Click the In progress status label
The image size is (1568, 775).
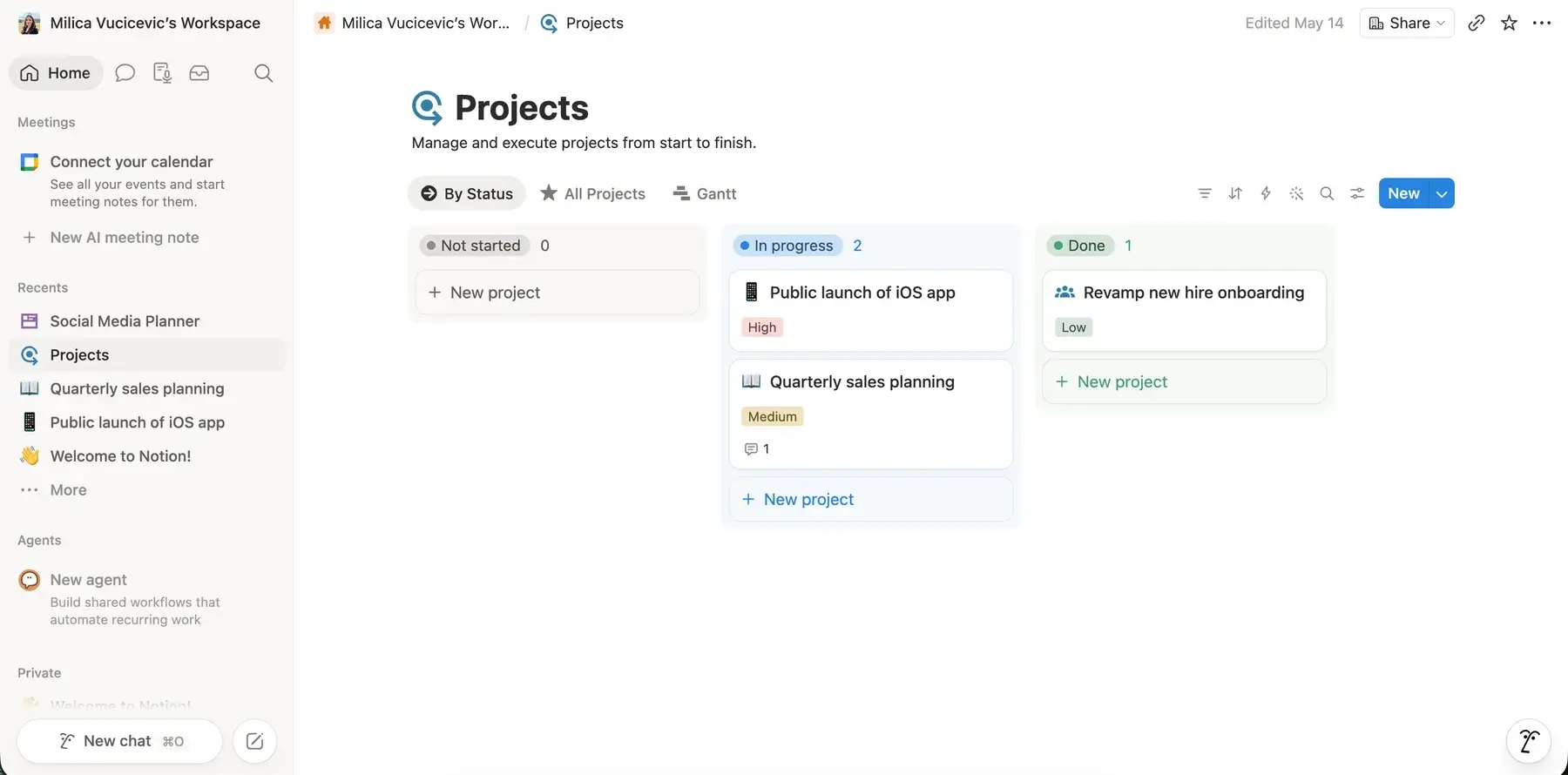787,246
